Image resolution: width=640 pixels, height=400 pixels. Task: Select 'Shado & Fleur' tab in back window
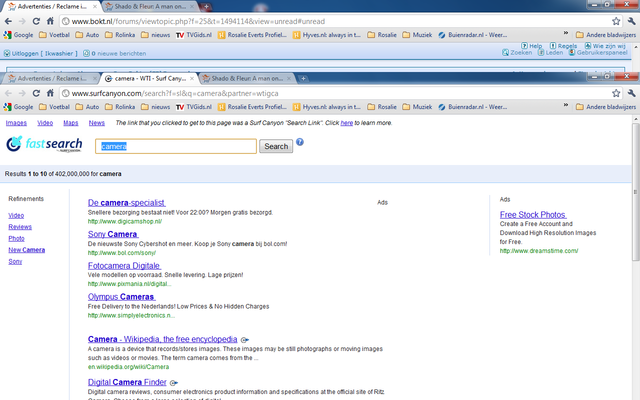click(150, 7)
